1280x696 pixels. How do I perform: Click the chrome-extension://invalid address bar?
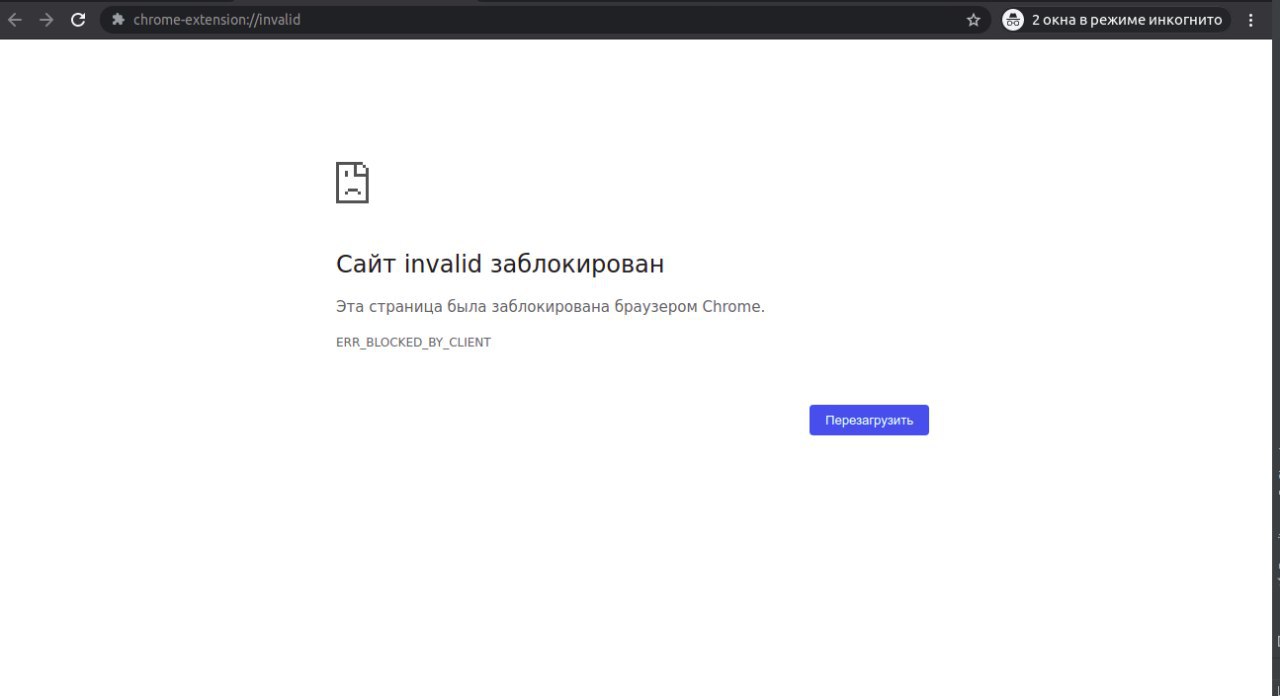click(x=545, y=20)
